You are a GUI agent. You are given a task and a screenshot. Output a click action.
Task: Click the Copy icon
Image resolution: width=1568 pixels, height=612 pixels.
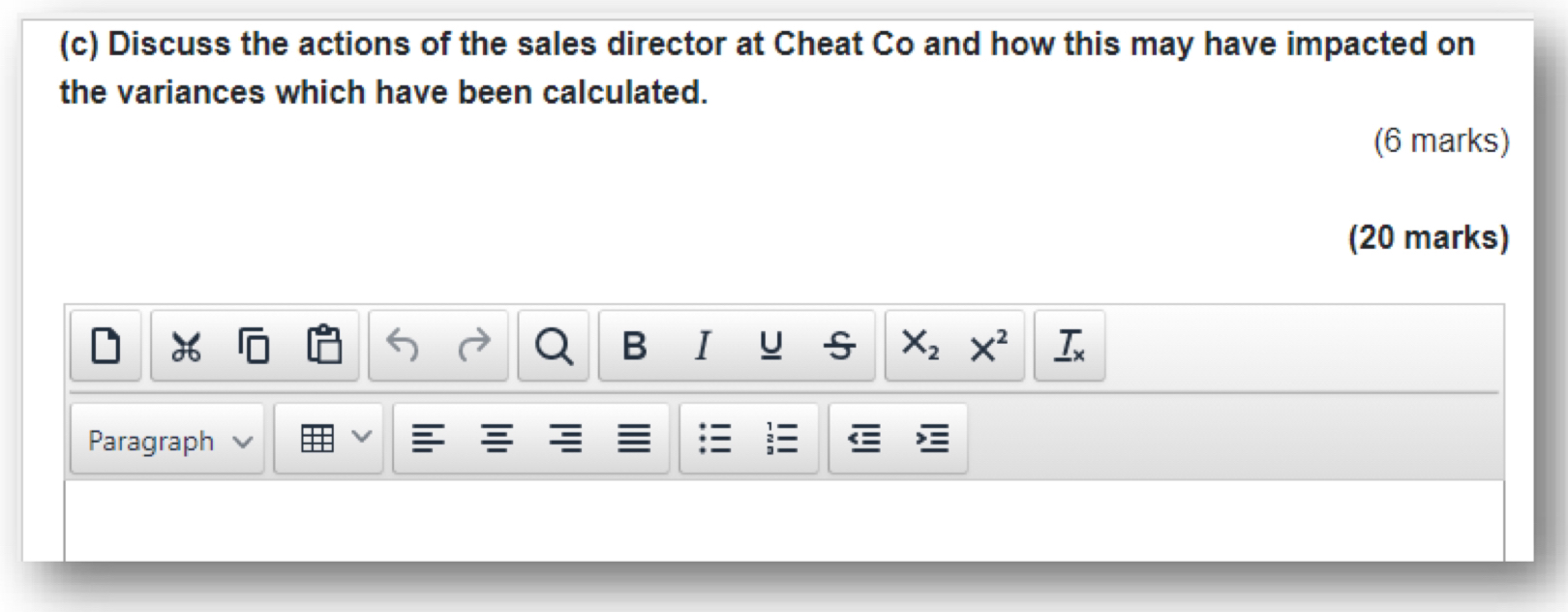(254, 346)
